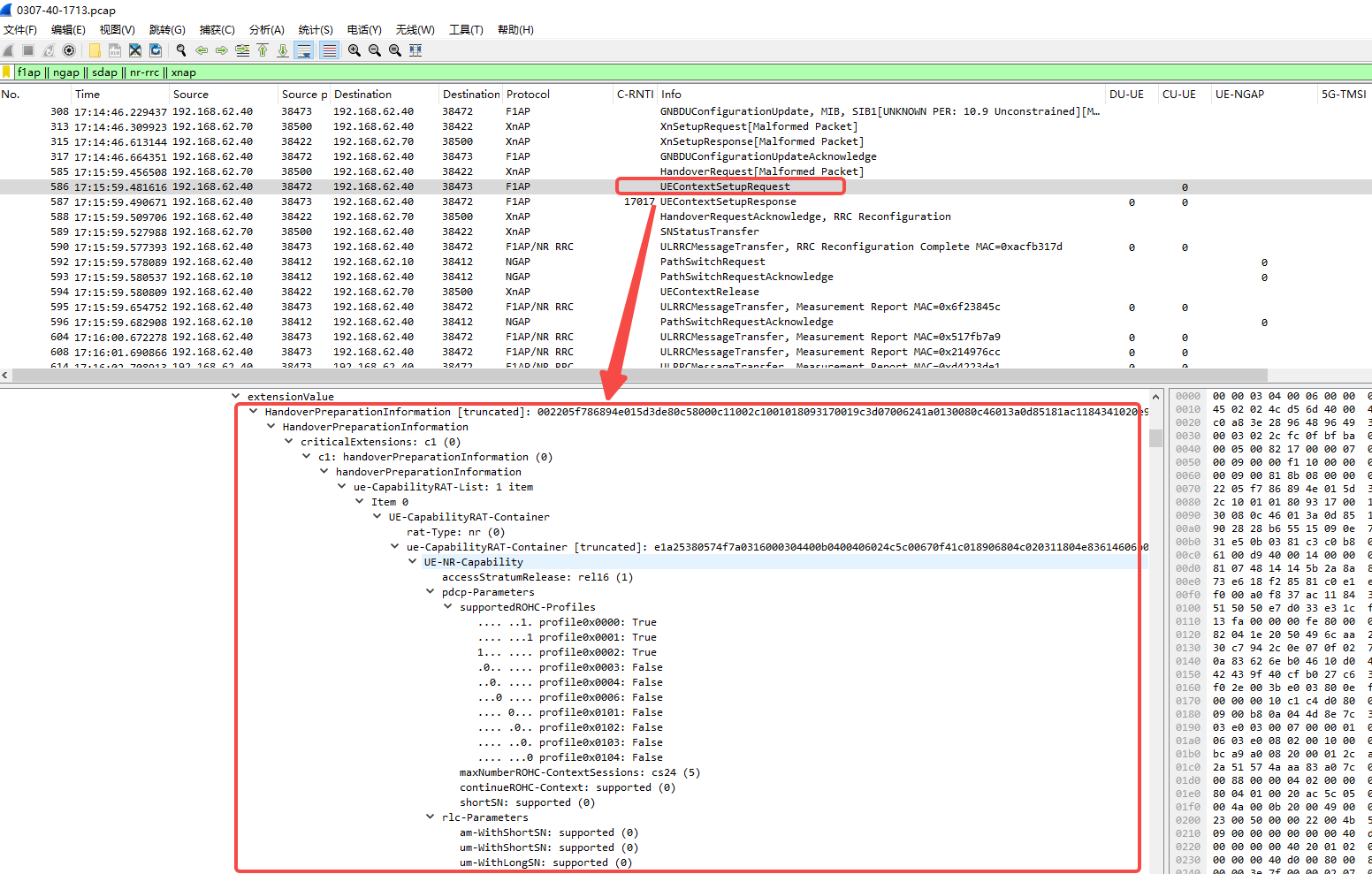This screenshot has width=1372, height=874.
Task: Reload the capture file icon
Action: coord(156,50)
